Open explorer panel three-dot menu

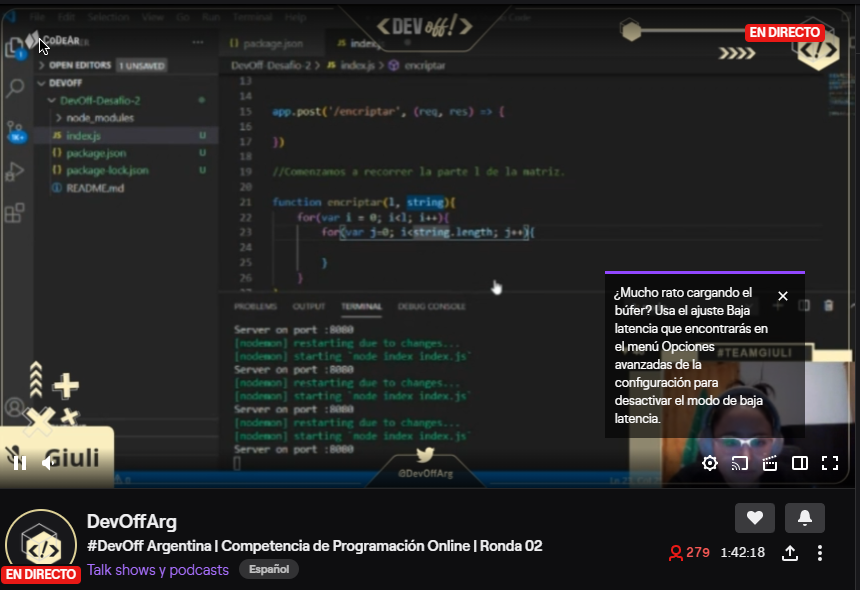coord(198,42)
